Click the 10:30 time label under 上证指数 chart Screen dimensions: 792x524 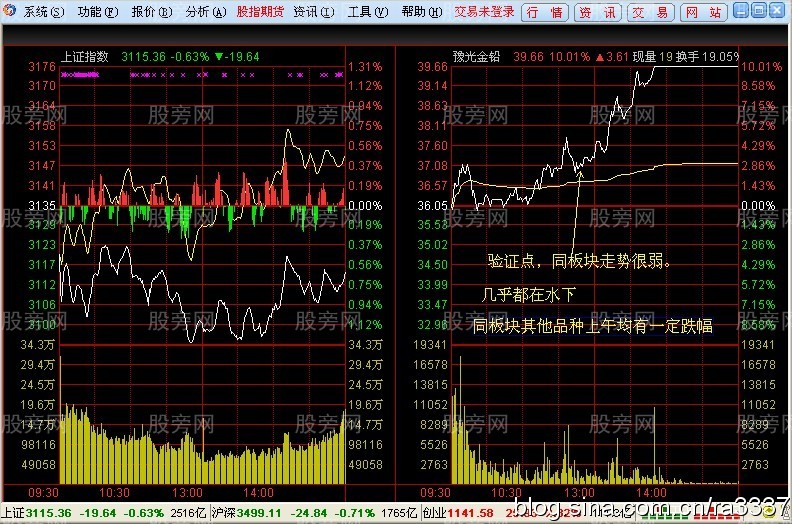click(115, 493)
